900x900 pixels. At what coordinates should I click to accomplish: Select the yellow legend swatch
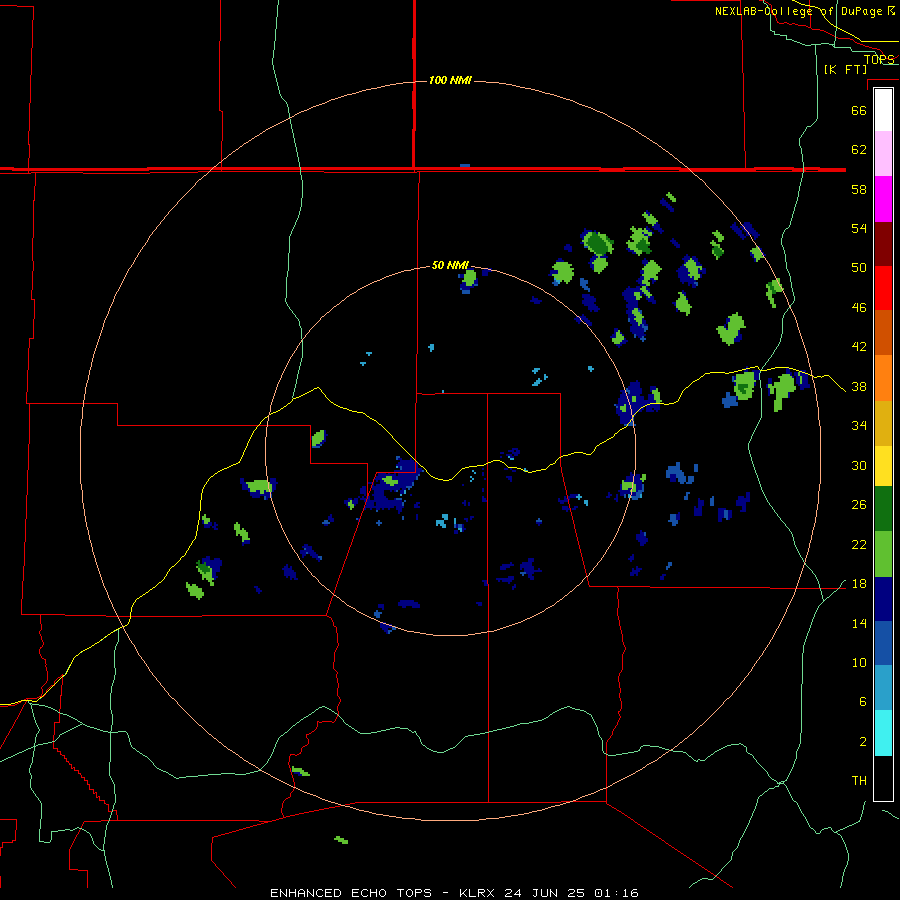pos(883,466)
